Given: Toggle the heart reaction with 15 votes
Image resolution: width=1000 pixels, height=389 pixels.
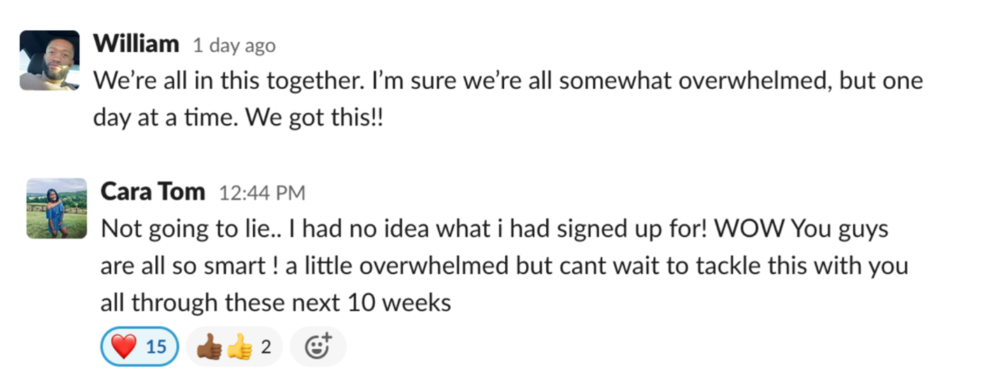Looking at the screenshot, I should 139,347.
